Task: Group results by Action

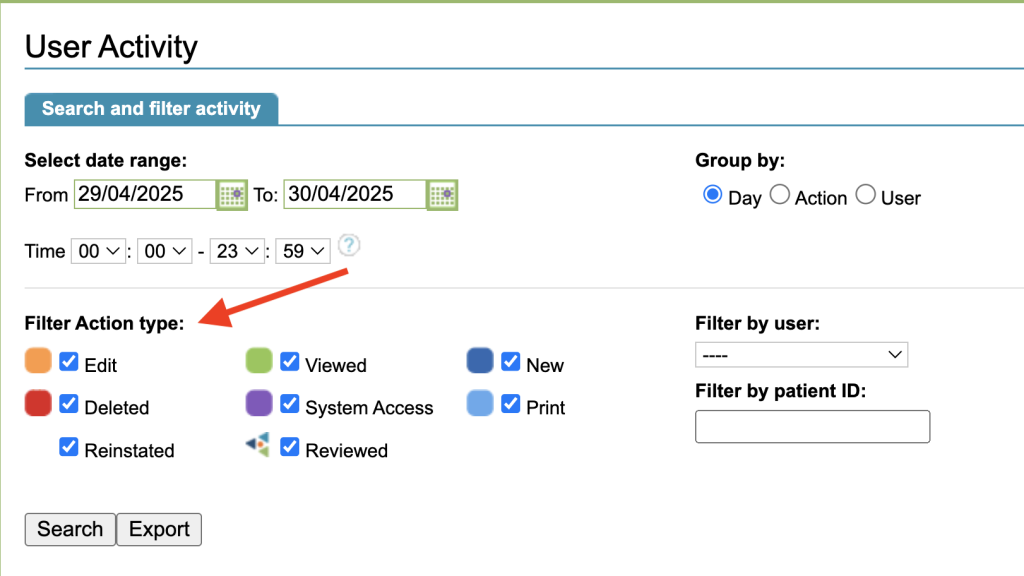Action: (780, 196)
